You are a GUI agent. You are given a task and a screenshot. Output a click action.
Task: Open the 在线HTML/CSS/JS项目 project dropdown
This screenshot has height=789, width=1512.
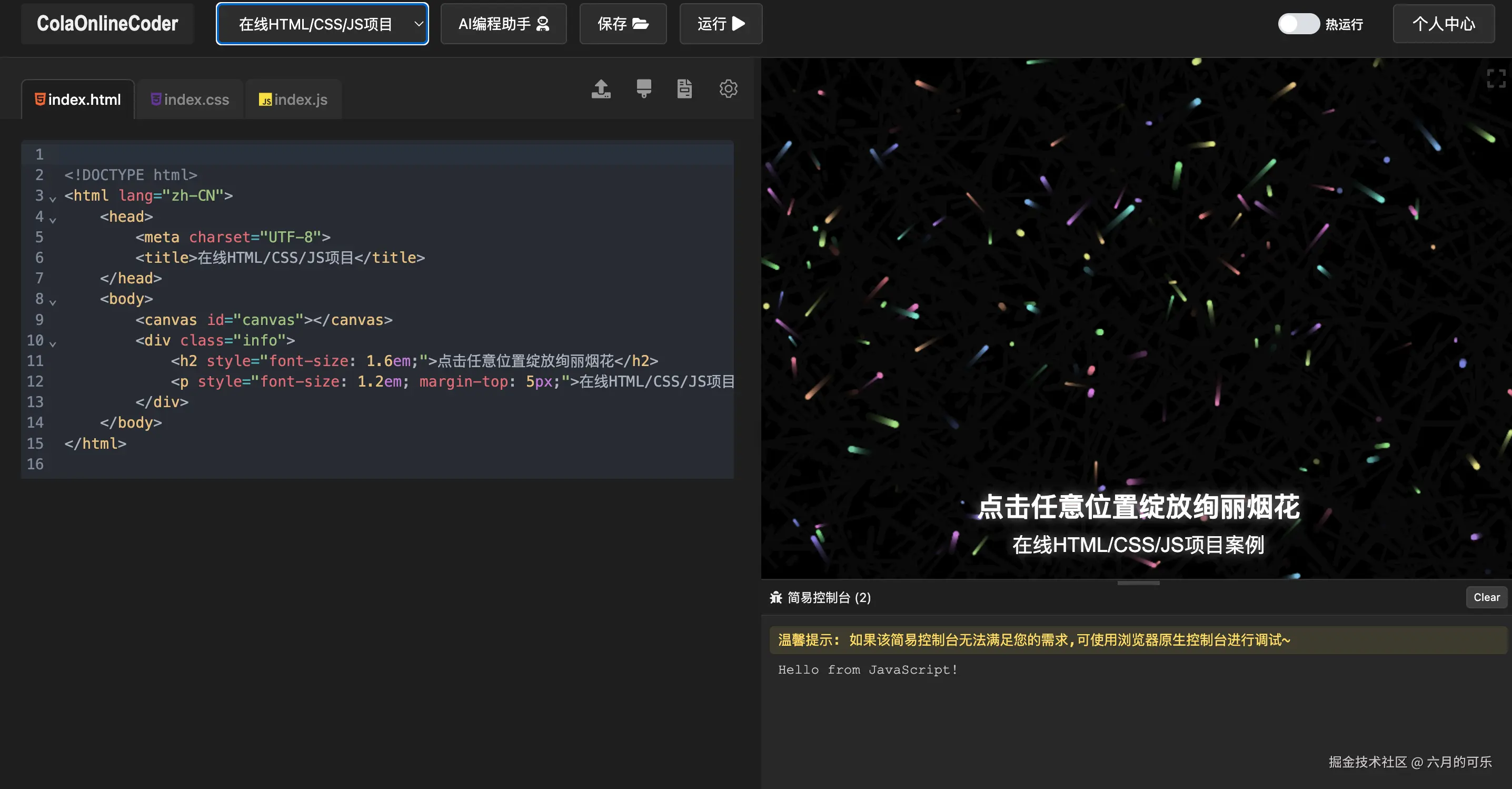tap(322, 24)
